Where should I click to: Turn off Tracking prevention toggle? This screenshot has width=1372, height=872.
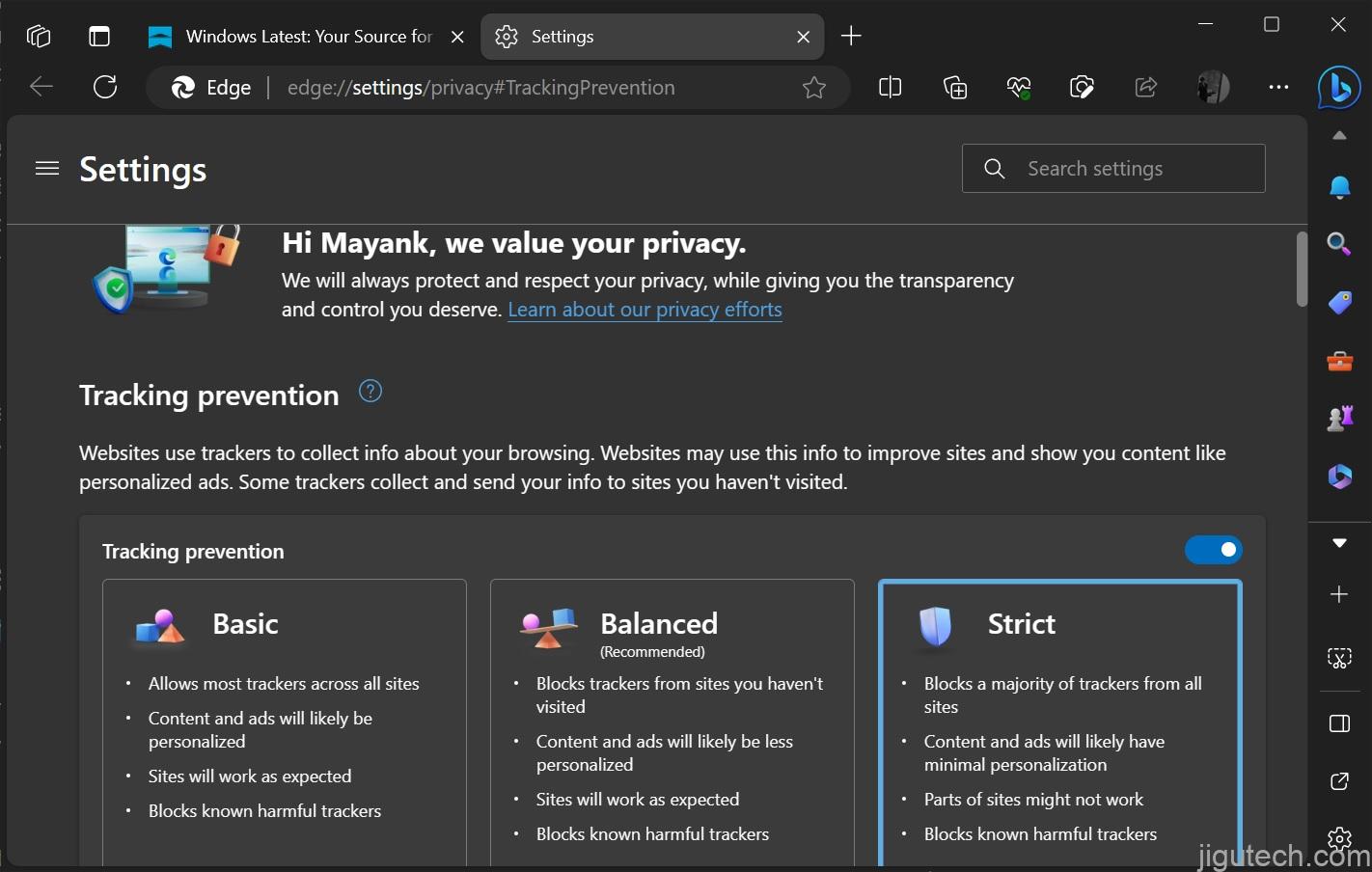[1213, 550]
